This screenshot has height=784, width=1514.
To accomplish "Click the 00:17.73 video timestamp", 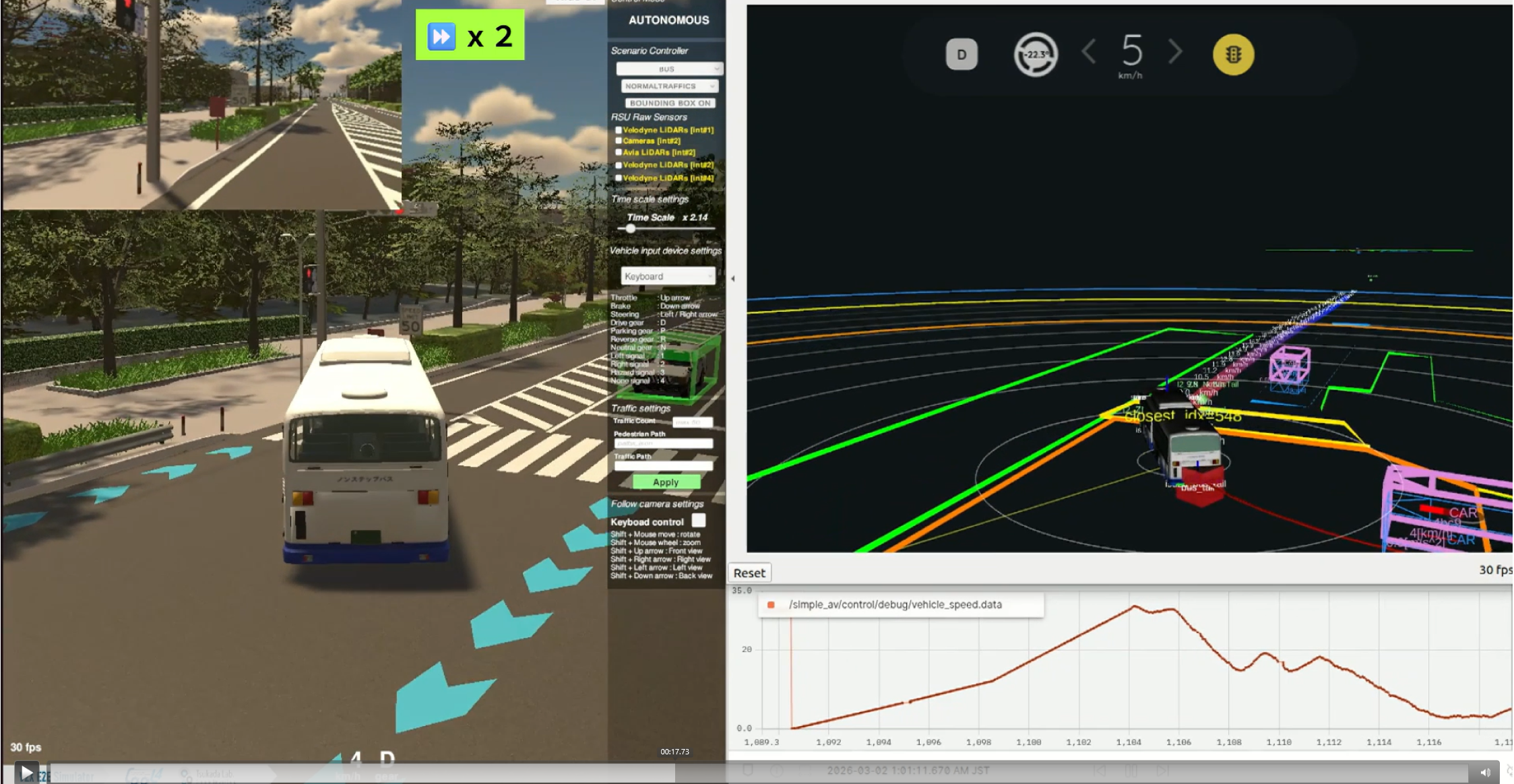I will tap(674, 752).
